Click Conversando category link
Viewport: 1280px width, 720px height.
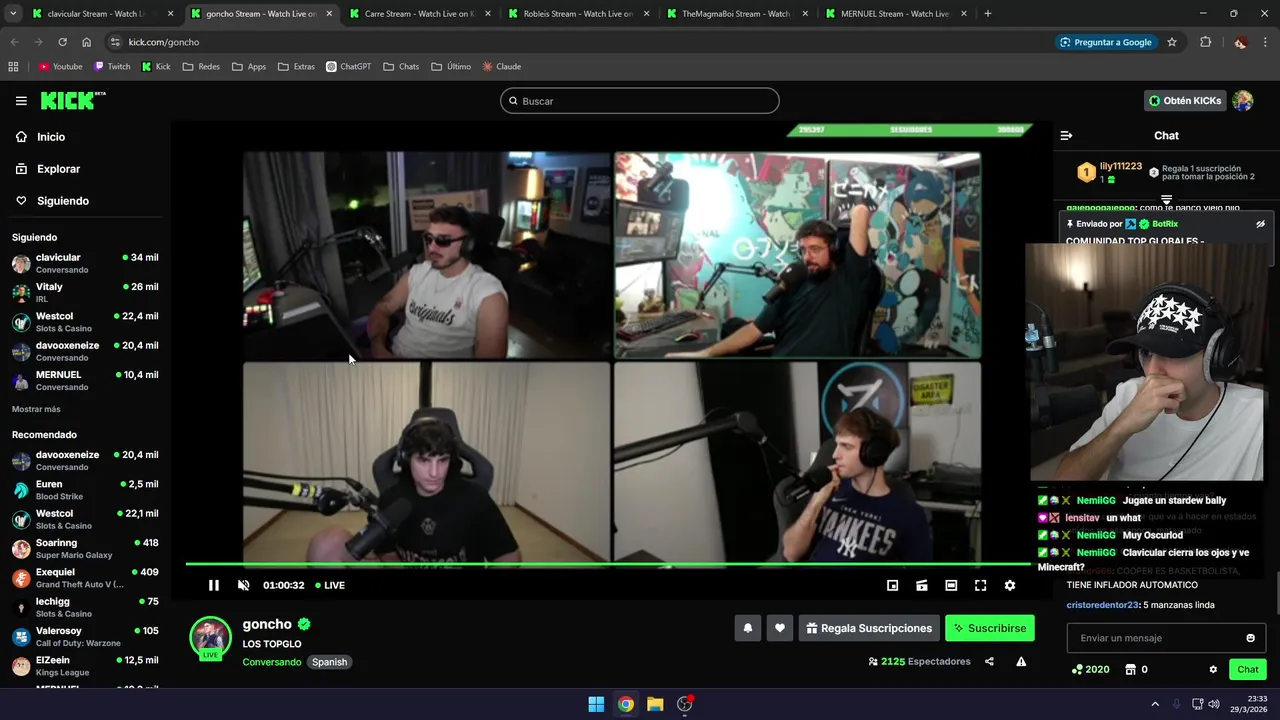coord(271,662)
